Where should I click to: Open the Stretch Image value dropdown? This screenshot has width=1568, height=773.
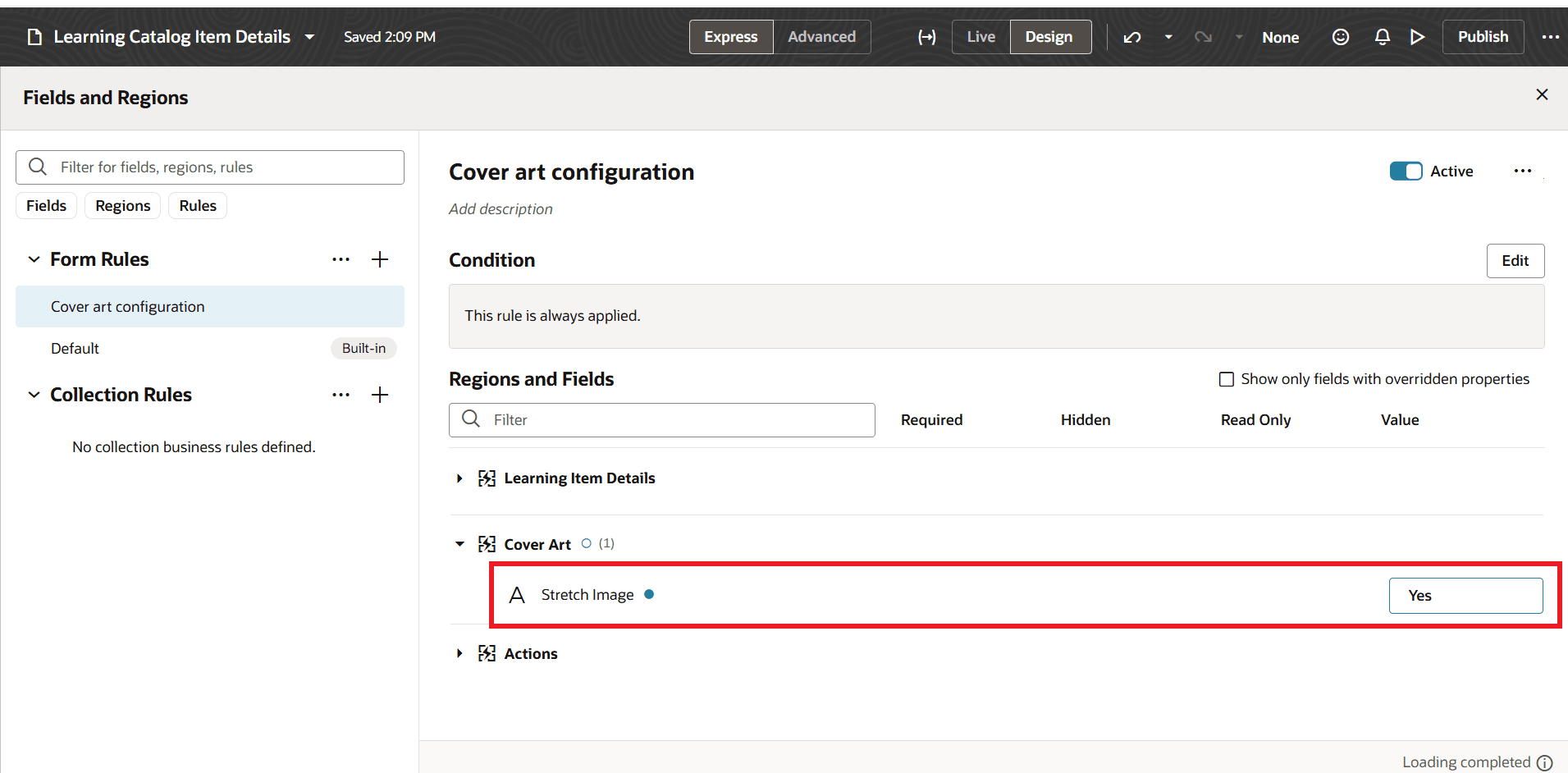click(x=1465, y=596)
